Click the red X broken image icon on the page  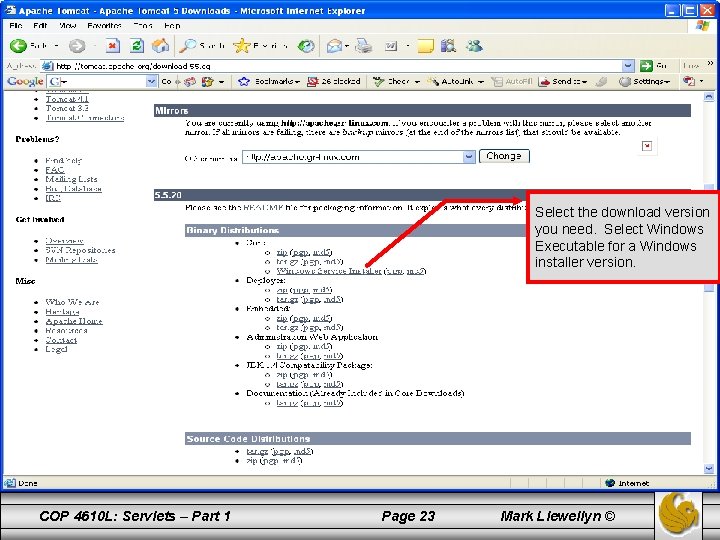[x=647, y=146]
